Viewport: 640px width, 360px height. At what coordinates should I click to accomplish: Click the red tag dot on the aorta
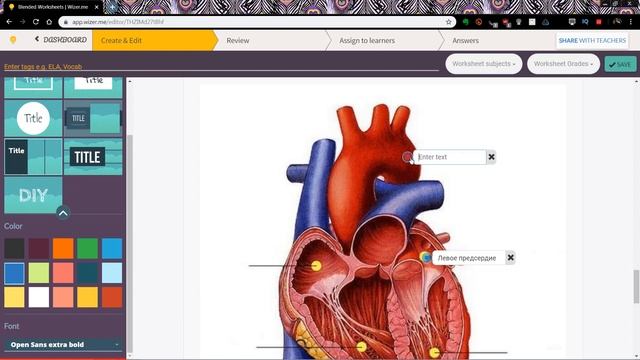tap(407, 157)
